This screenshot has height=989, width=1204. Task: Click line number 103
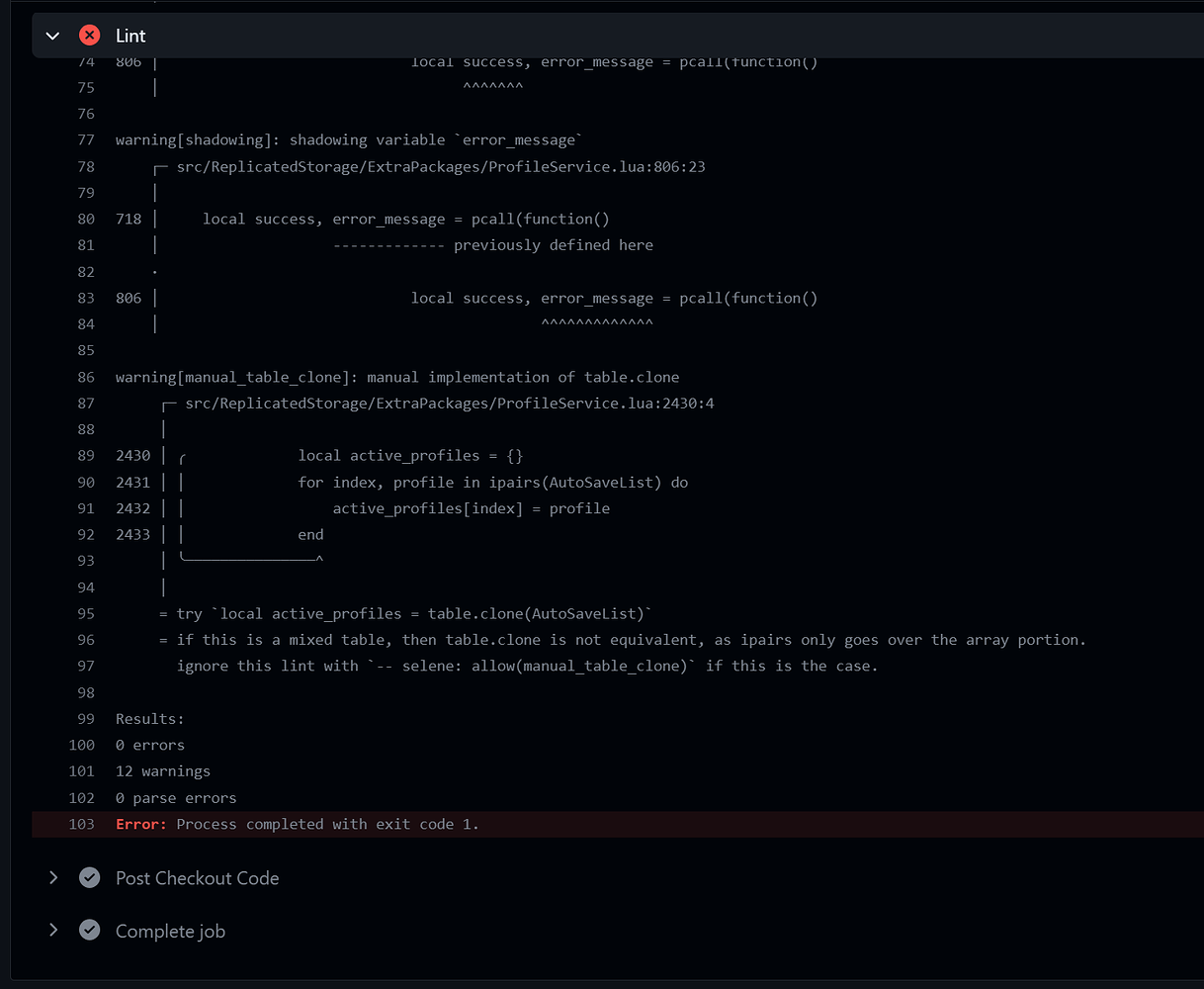81,824
